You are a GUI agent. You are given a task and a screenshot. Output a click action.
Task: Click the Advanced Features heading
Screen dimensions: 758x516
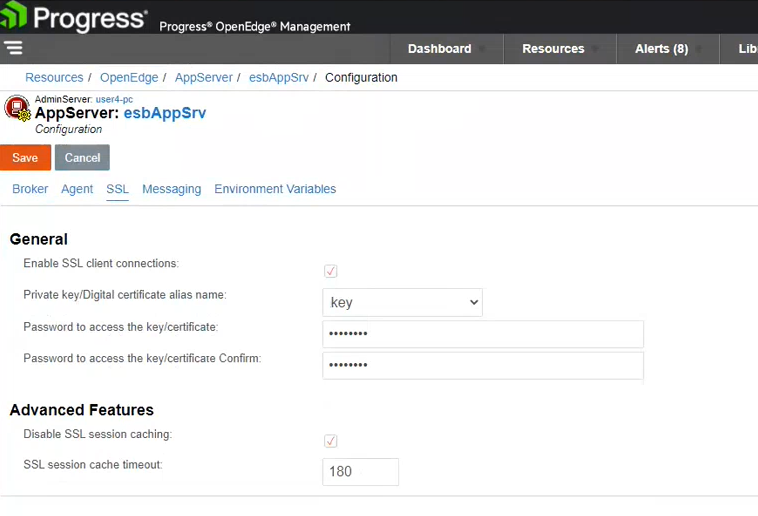[82, 410]
